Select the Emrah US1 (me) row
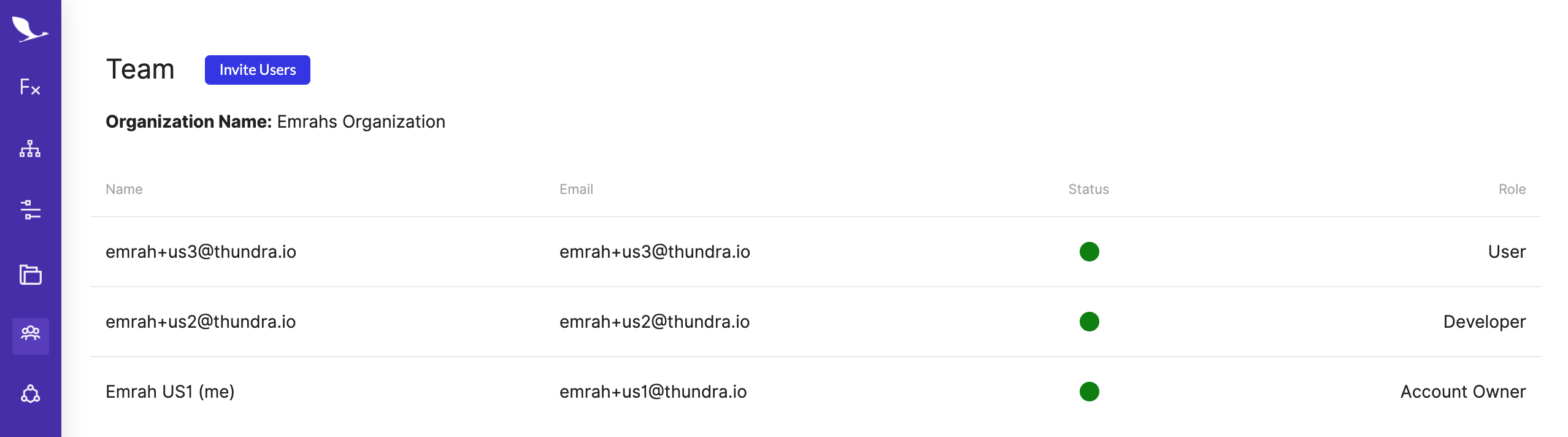 [816, 392]
